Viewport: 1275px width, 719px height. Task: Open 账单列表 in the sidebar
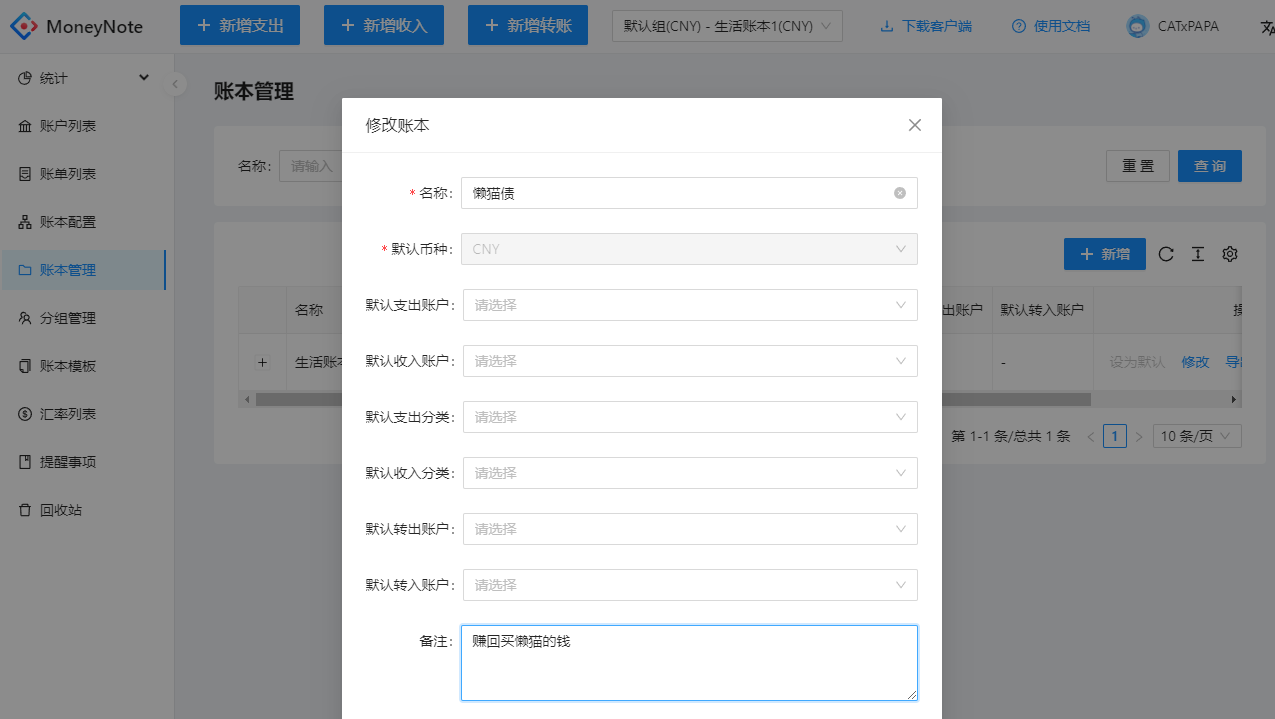pos(83,174)
